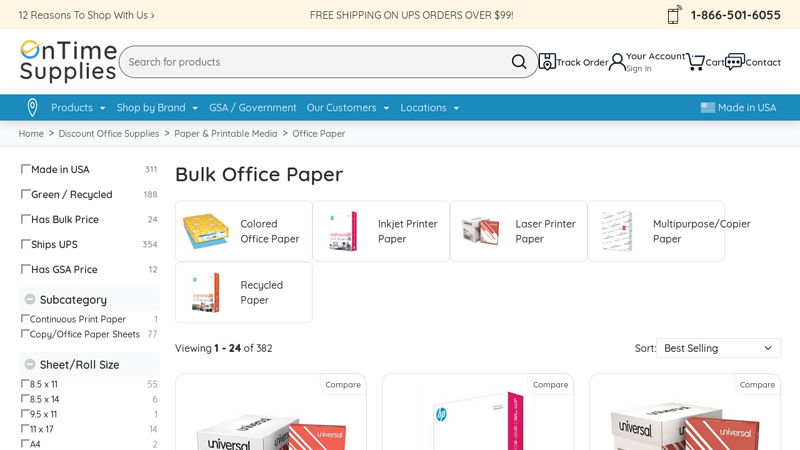Click the Made in USA flag icon
The width and height of the screenshot is (800, 450).
(708, 108)
